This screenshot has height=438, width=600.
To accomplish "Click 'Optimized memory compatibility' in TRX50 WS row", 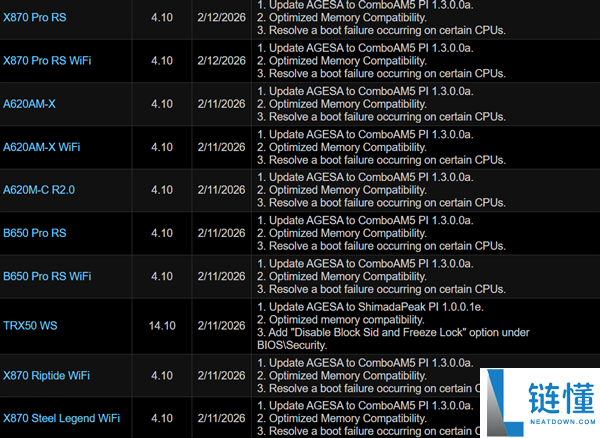I will pyautogui.click(x=341, y=320).
